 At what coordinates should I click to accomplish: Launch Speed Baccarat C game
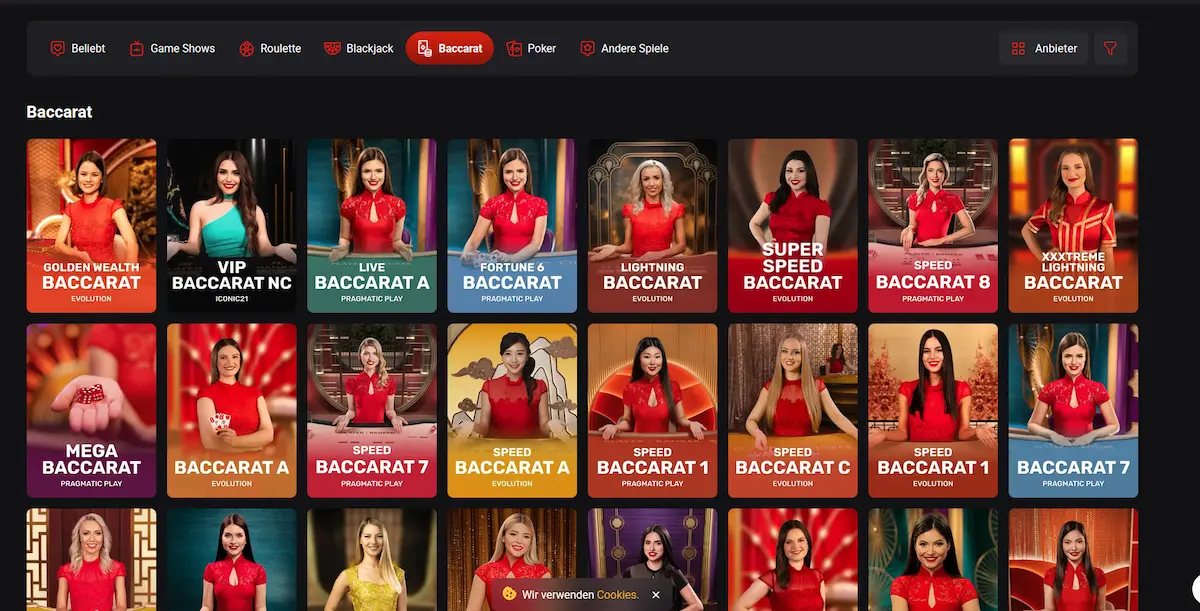tap(793, 410)
